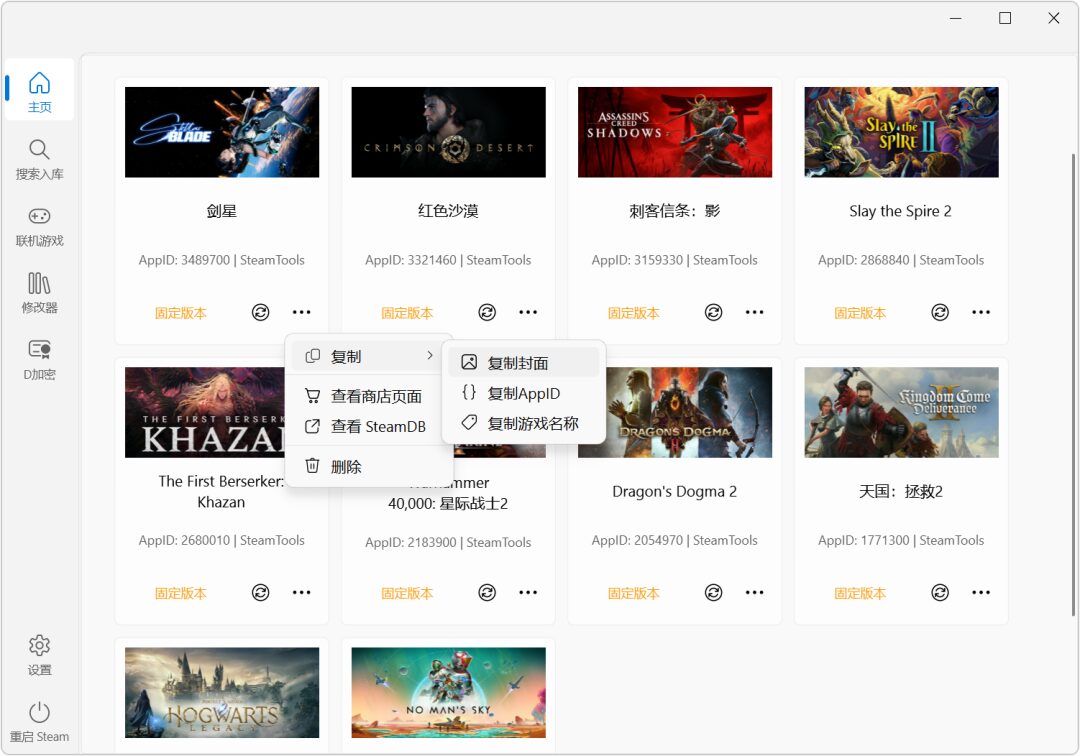
Task: Open more options for 刺客信条: 影
Action: (755, 313)
